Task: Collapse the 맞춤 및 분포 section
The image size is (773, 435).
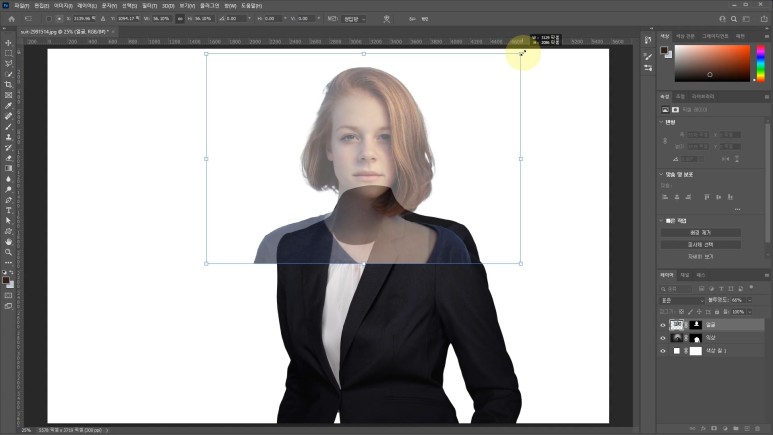Action: pos(662,174)
